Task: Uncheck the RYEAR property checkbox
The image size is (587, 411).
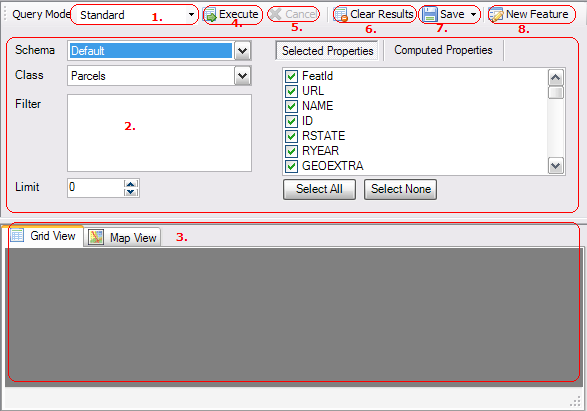Action: coord(291,151)
